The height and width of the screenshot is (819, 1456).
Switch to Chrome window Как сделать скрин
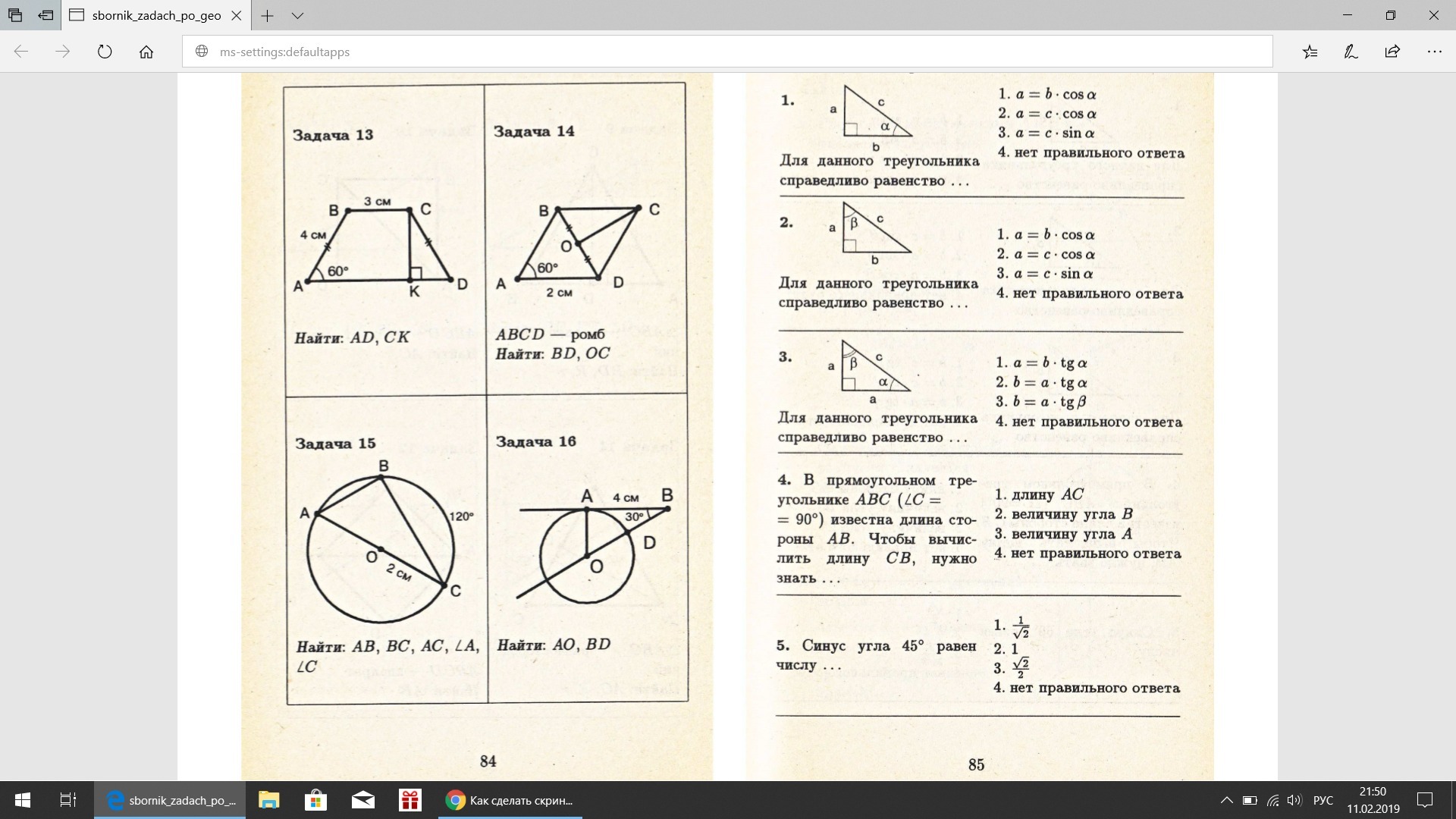click(510, 800)
